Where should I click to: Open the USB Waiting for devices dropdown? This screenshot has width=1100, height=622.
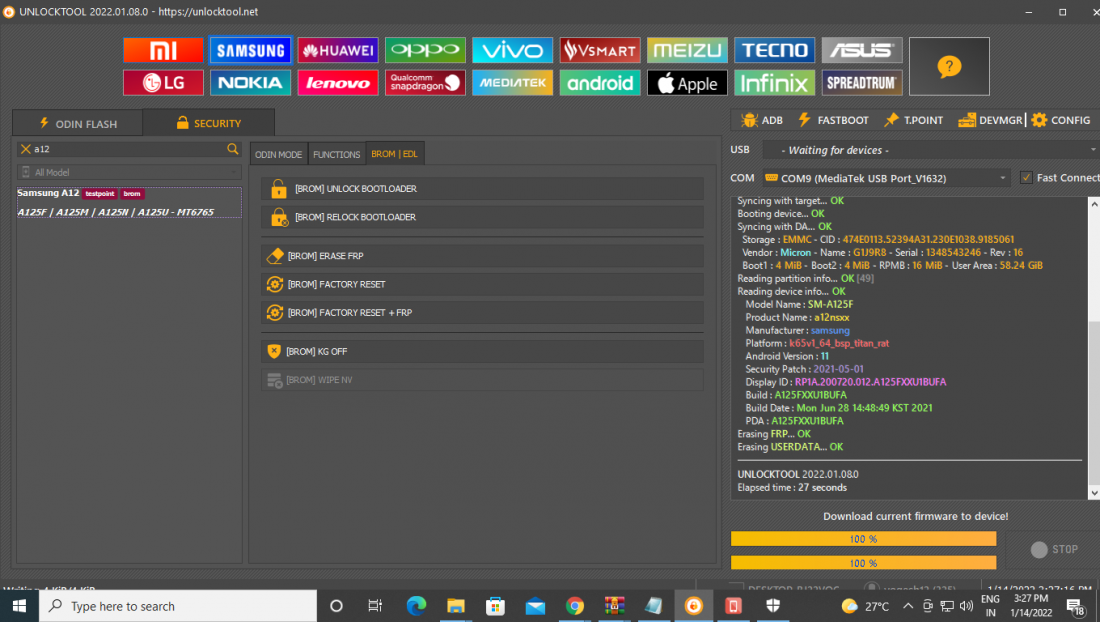click(x=930, y=150)
